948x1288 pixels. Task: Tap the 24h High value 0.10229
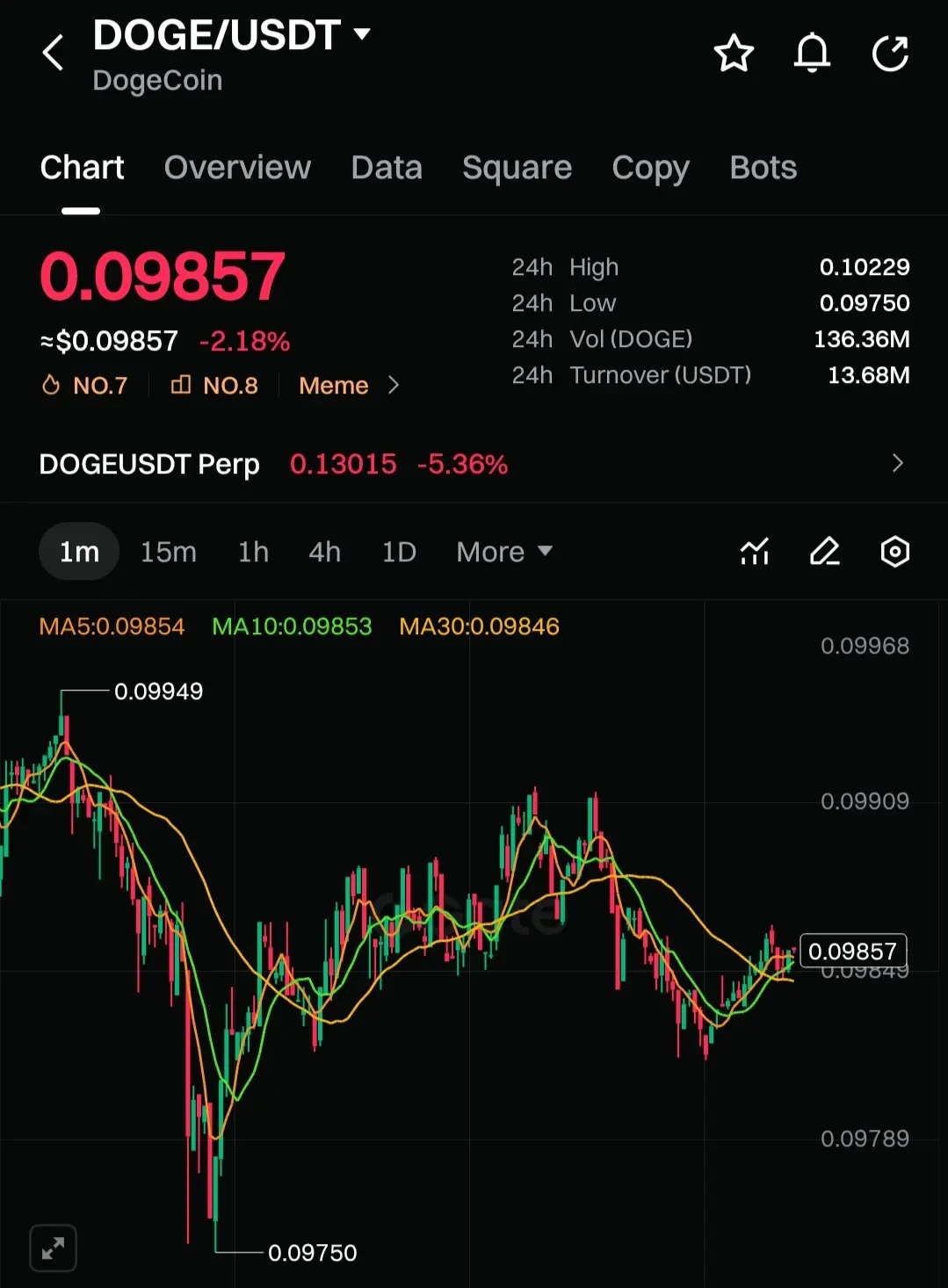pyautogui.click(x=865, y=267)
